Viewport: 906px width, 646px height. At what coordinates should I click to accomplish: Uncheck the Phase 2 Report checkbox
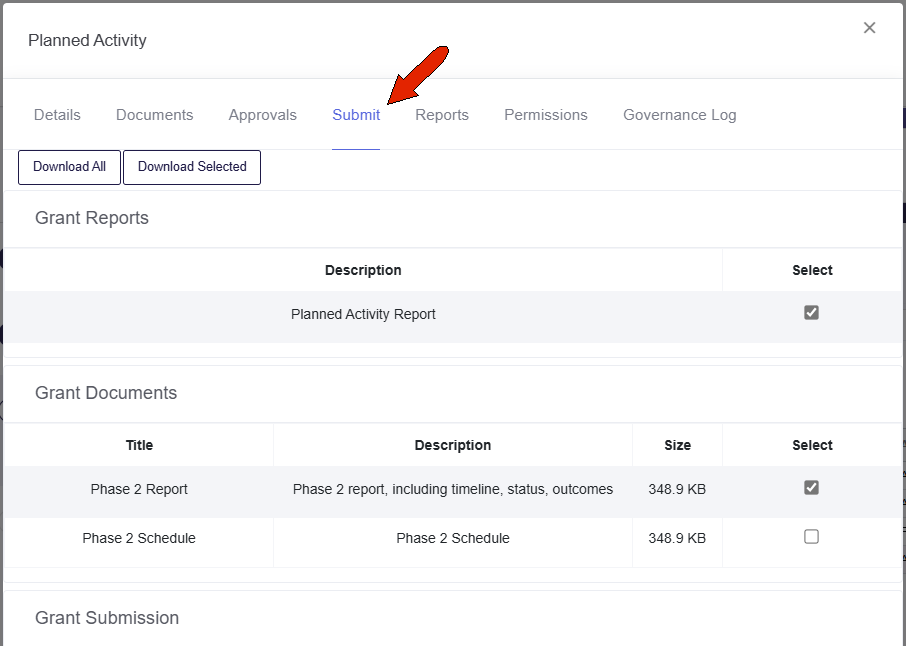click(x=811, y=488)
